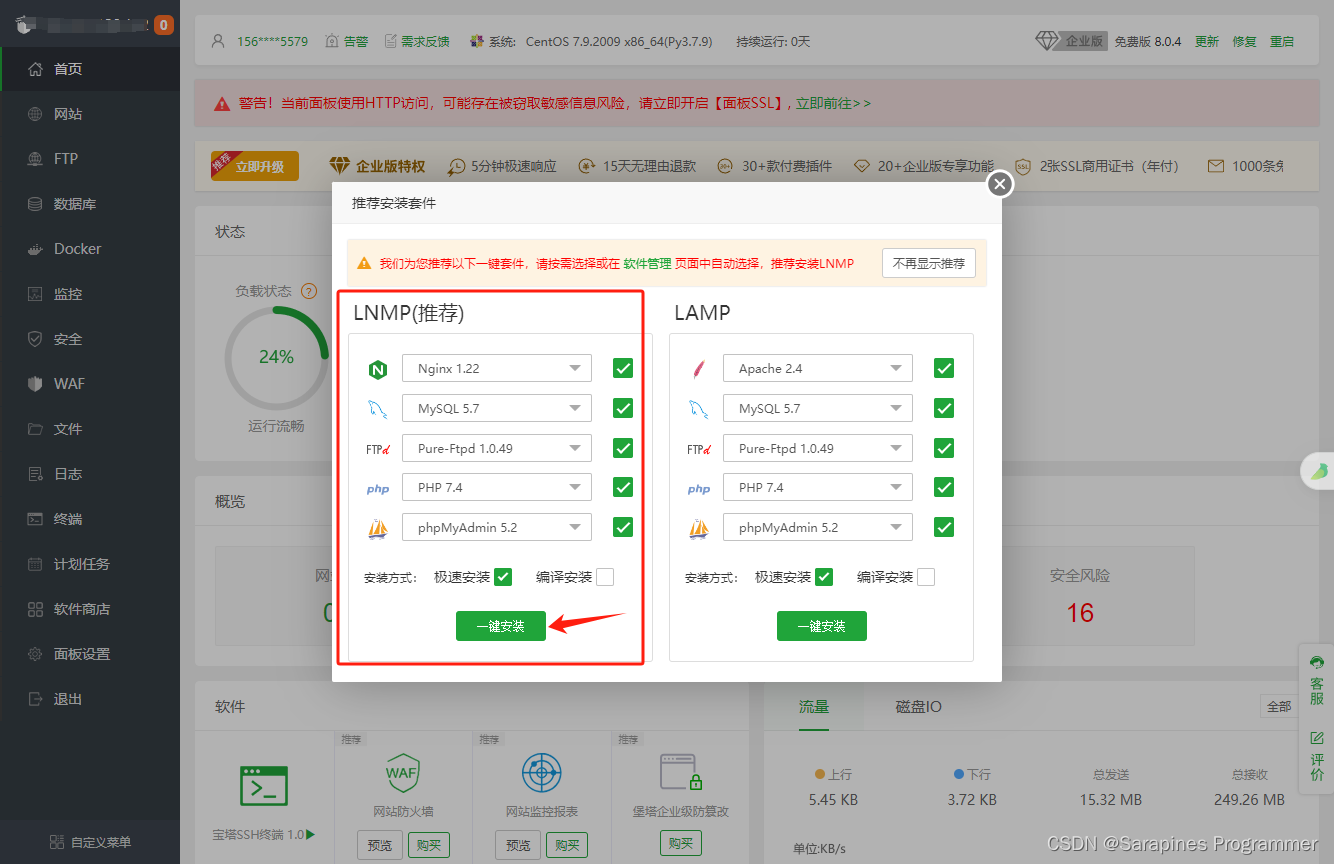Click the load status help question icon

tap(309, 291)
